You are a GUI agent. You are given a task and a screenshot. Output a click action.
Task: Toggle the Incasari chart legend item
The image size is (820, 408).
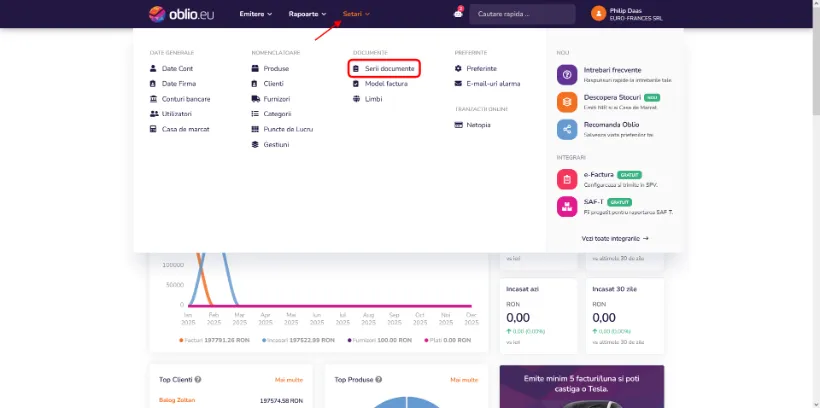(x=298, y=340)
